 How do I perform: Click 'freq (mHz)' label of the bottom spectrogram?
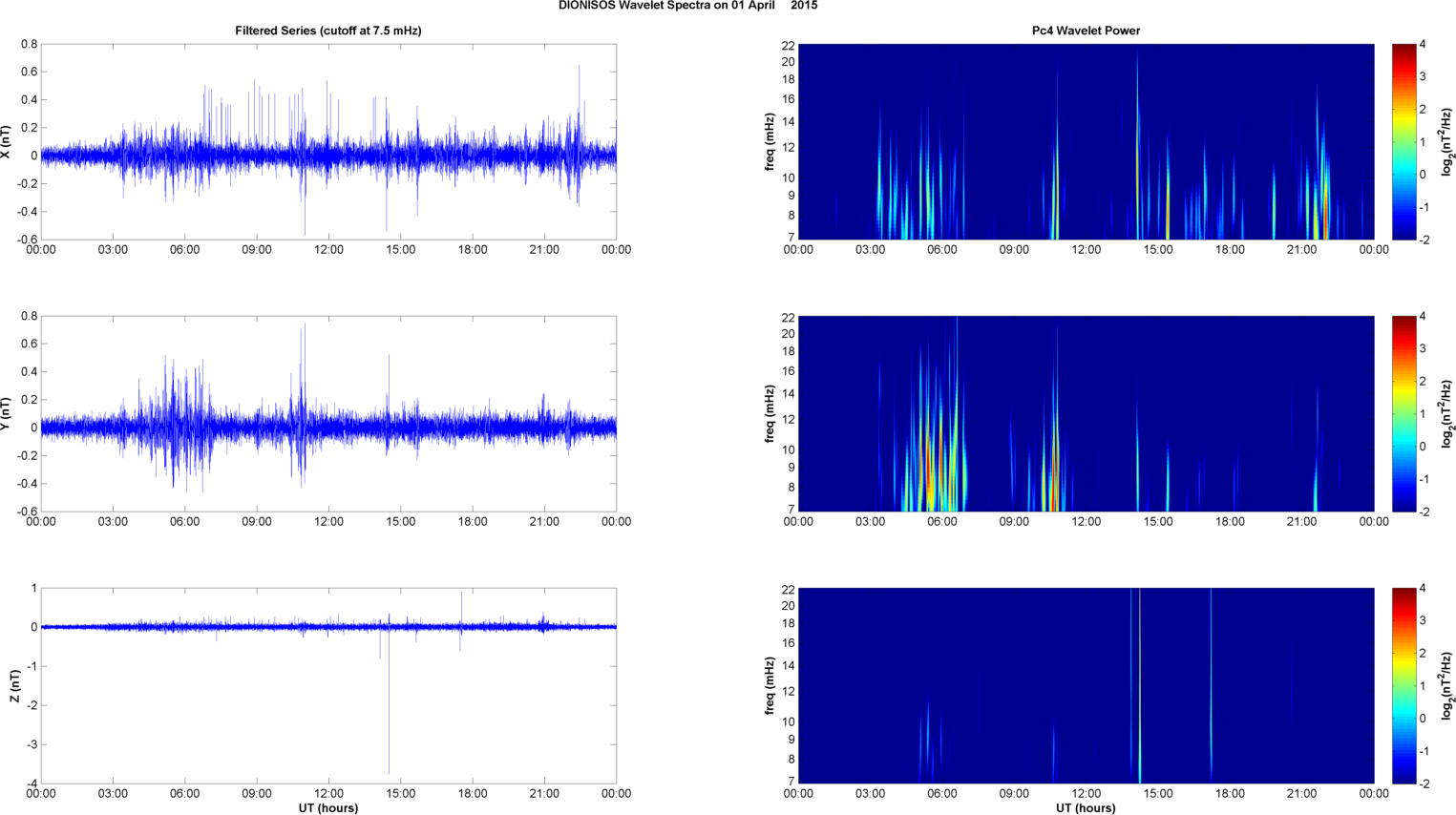[x=770, y=686]
